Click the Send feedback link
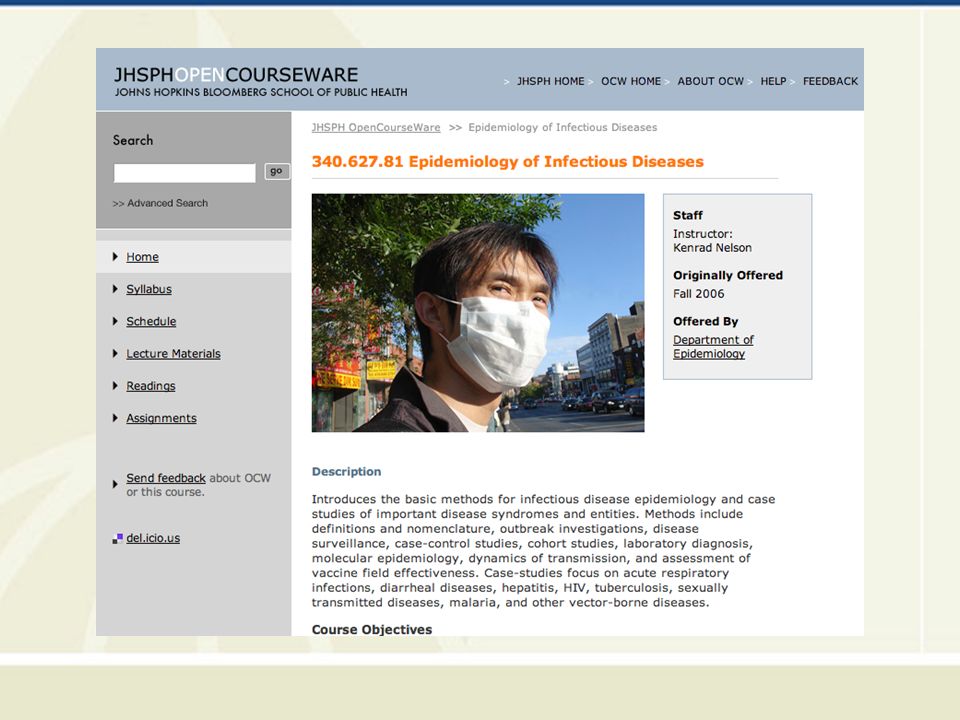The width and height of the screenshot is (960, 720). point(166,478)
